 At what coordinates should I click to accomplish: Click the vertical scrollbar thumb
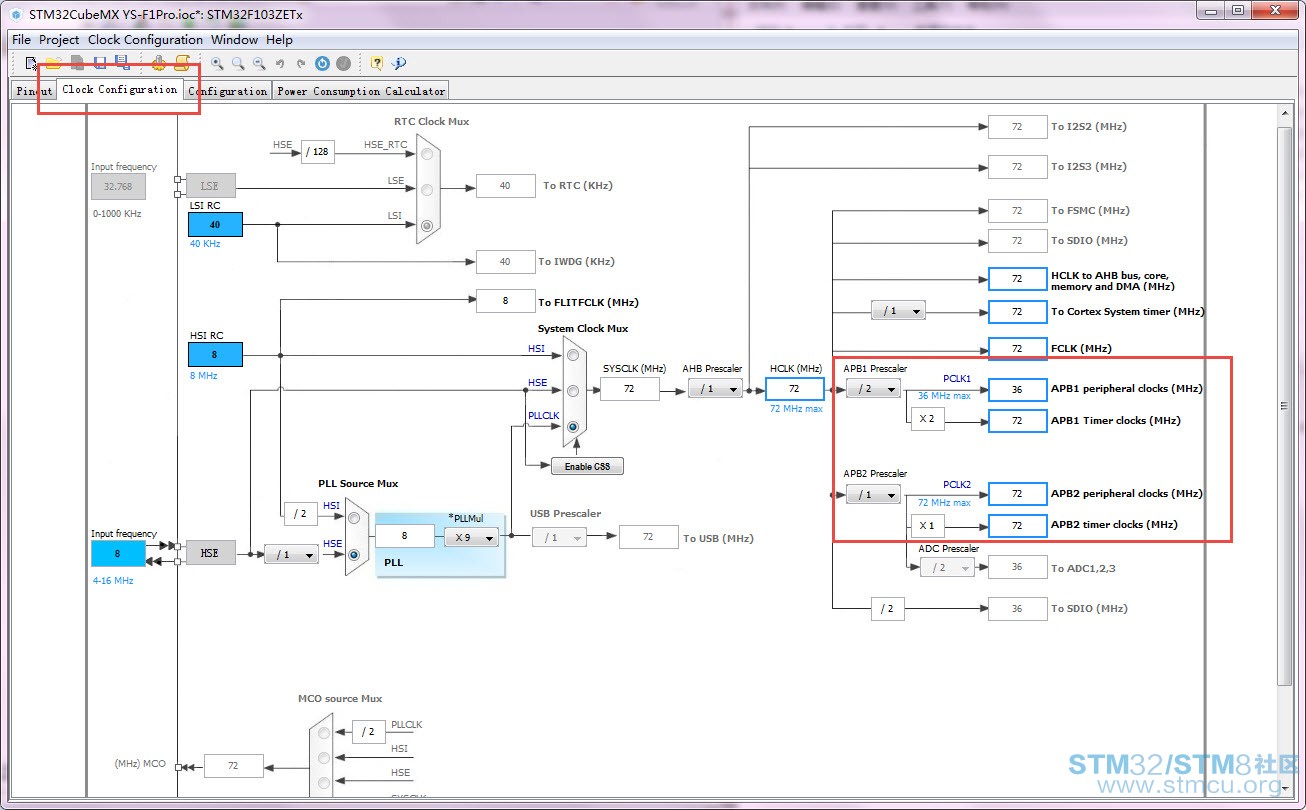(1286, 405)
